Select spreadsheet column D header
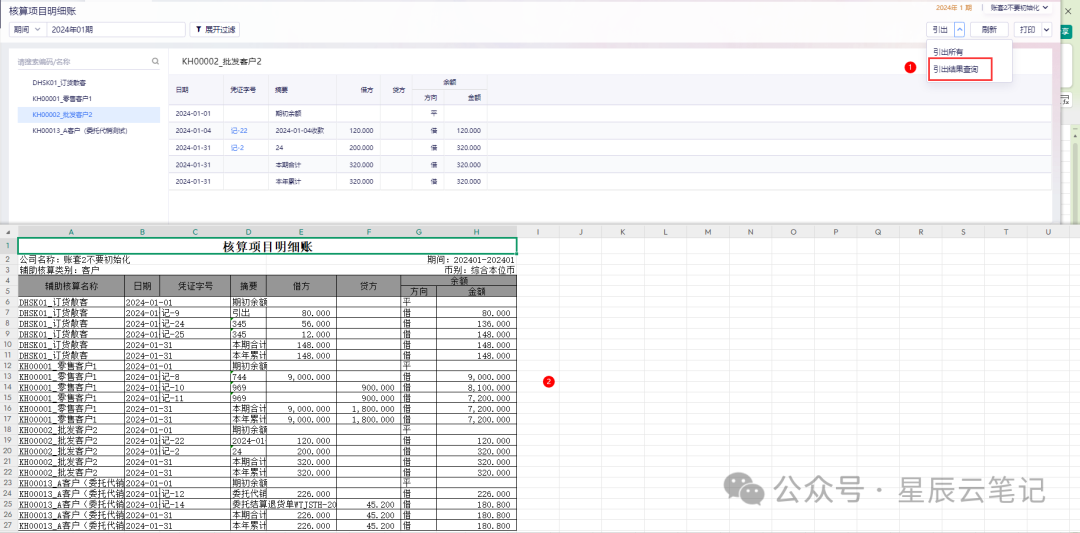Screen dimensions: 1080x533 click(248, 232)
